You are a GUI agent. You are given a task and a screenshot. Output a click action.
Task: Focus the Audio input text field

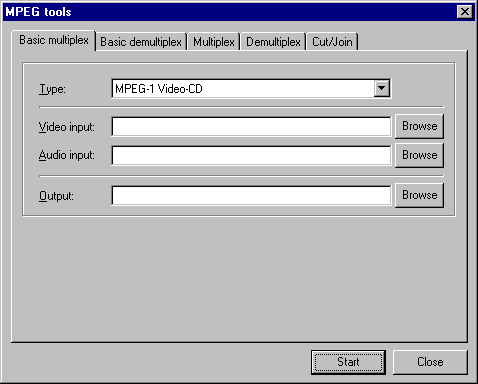251,155
